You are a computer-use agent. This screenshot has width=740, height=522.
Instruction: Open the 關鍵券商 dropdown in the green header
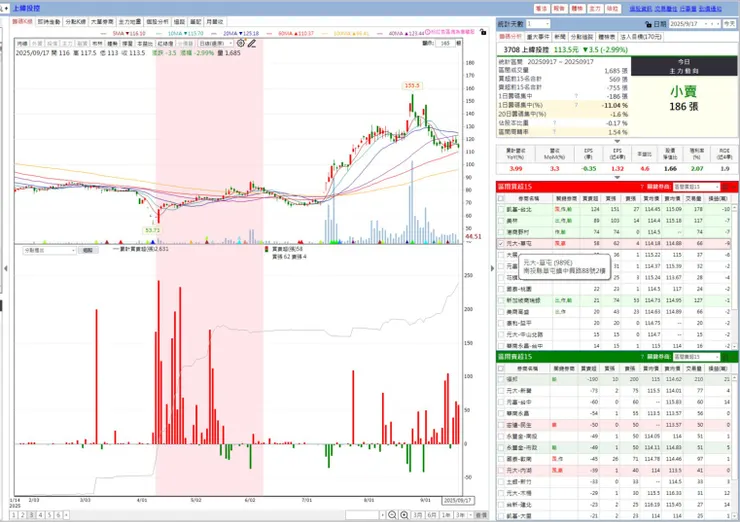pos(697,357)
